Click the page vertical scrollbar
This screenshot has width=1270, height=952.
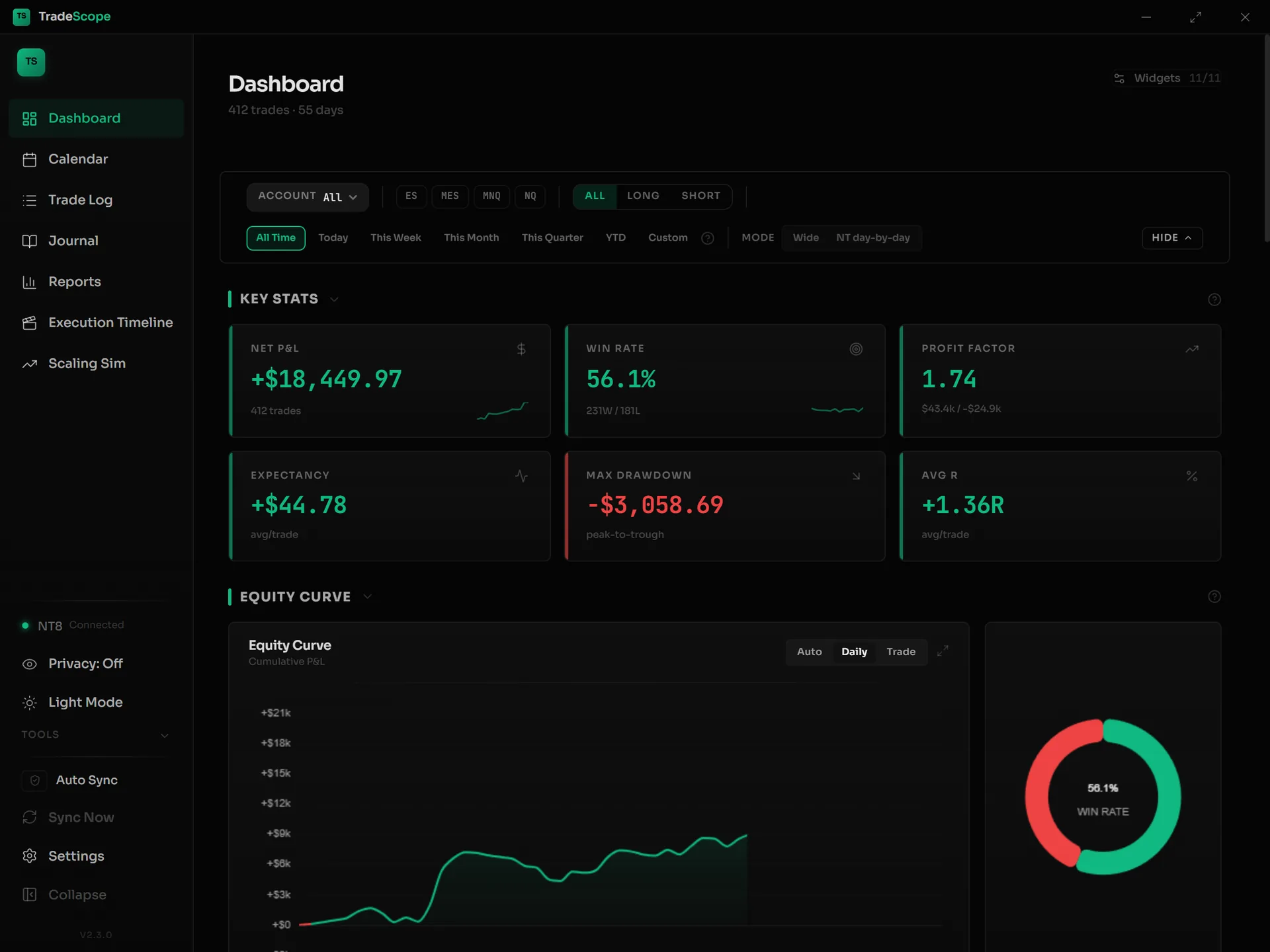tap(1266, 139)
